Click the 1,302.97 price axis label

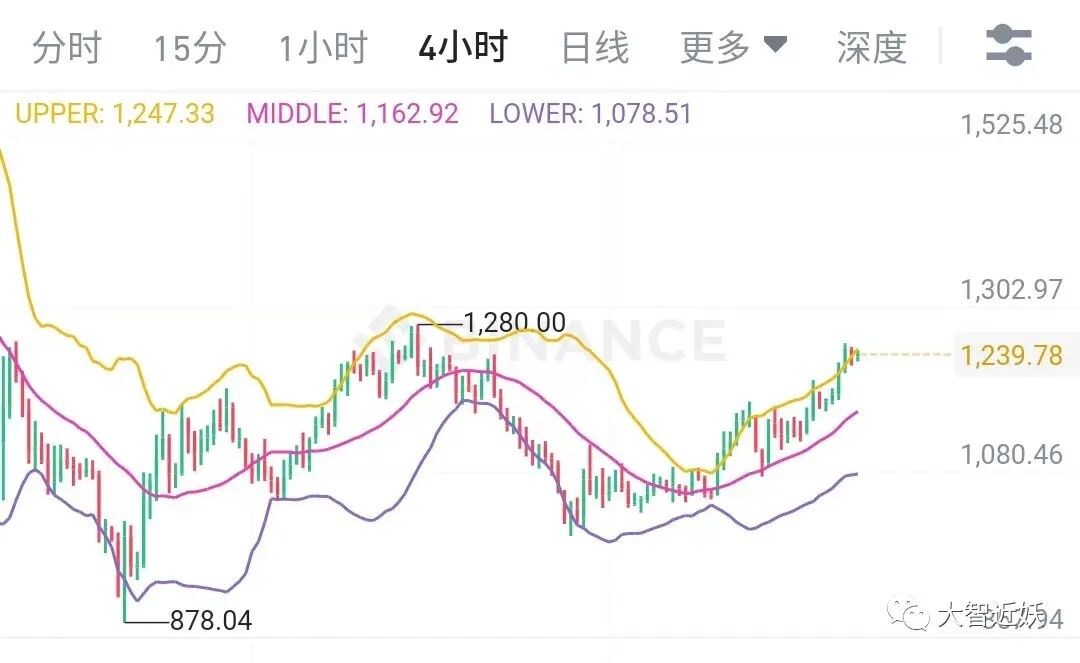(1011, 289)
